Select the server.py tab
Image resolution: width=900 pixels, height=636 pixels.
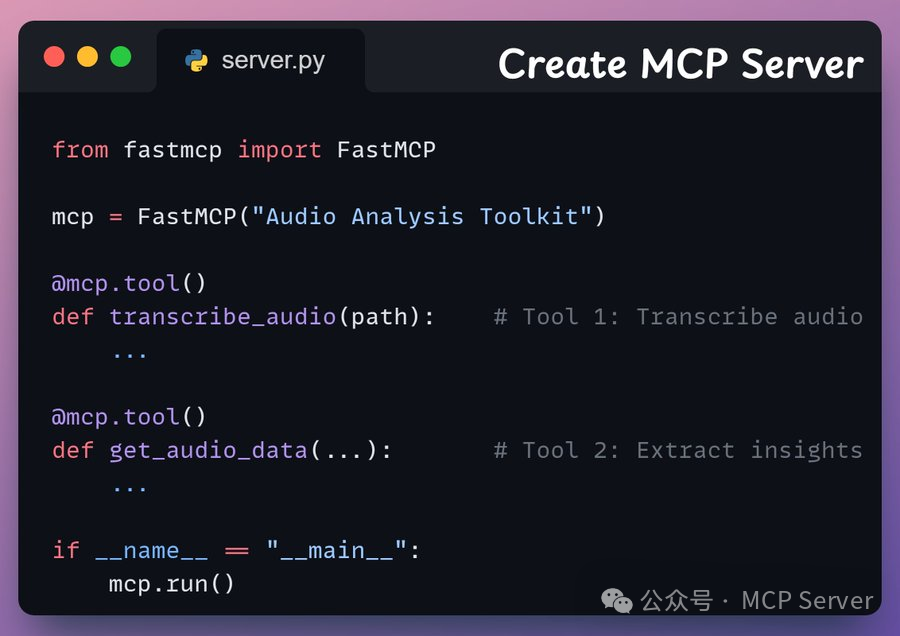[261, 60]
